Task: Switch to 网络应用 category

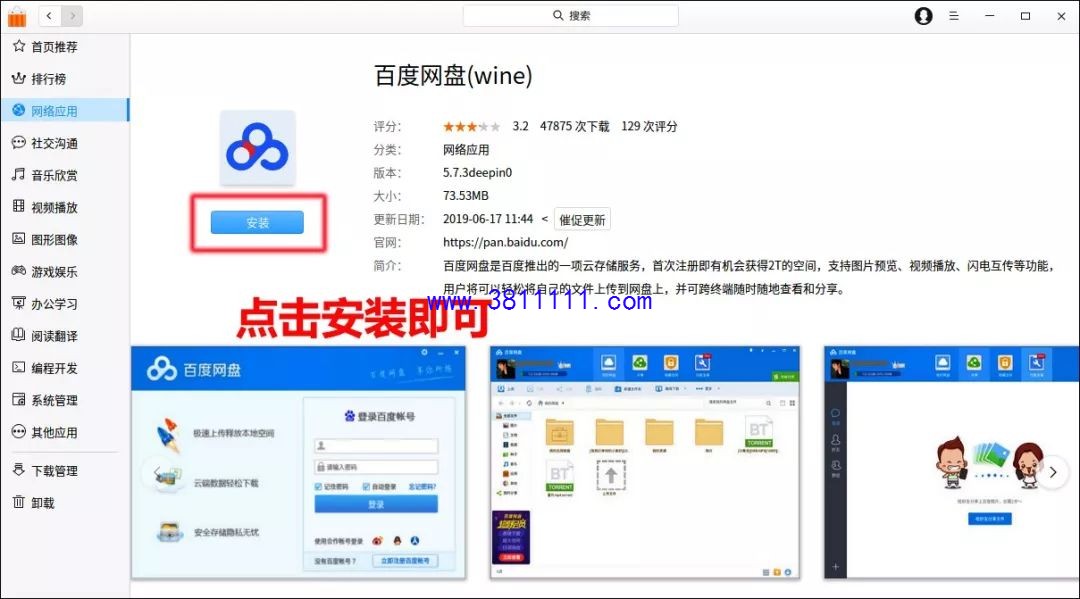Action: pyautogui.click(x=65, y=110)
